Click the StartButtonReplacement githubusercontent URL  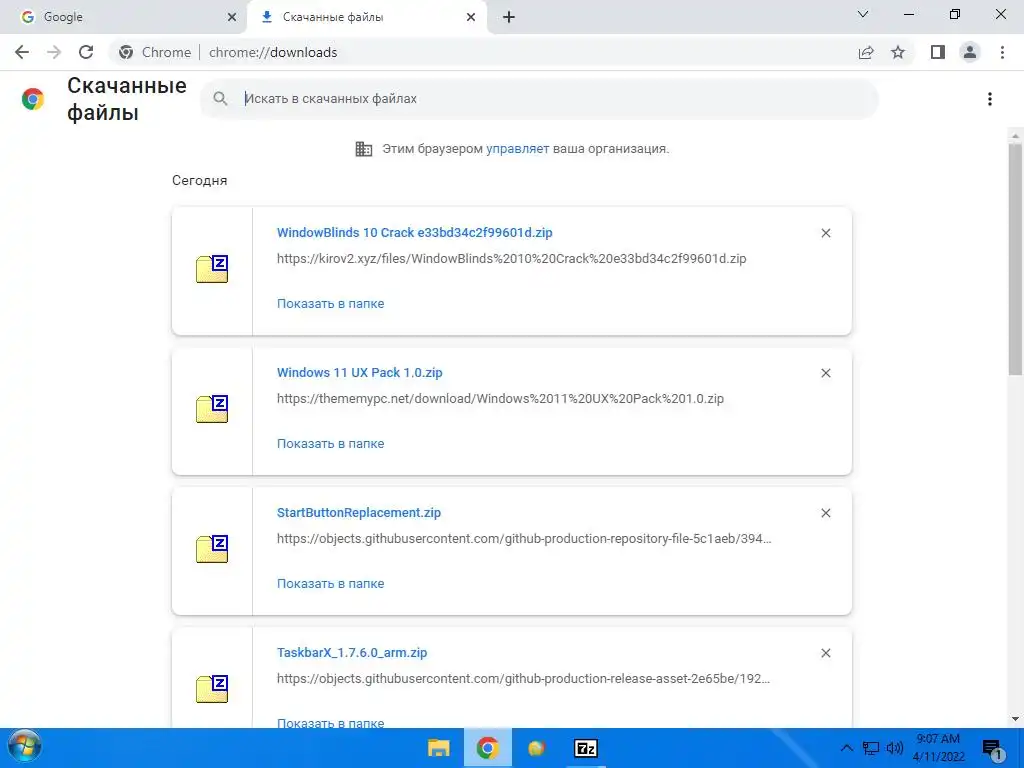pos(524,539)
